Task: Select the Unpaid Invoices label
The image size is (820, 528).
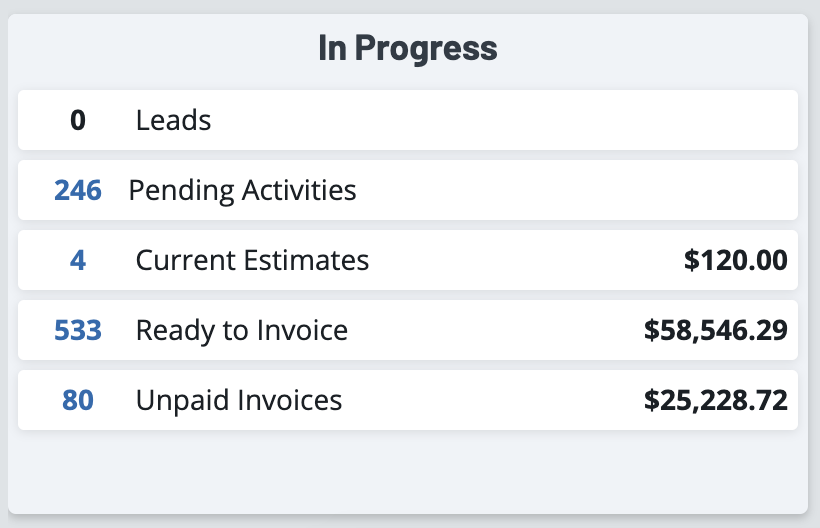Action: pos(239,401)
